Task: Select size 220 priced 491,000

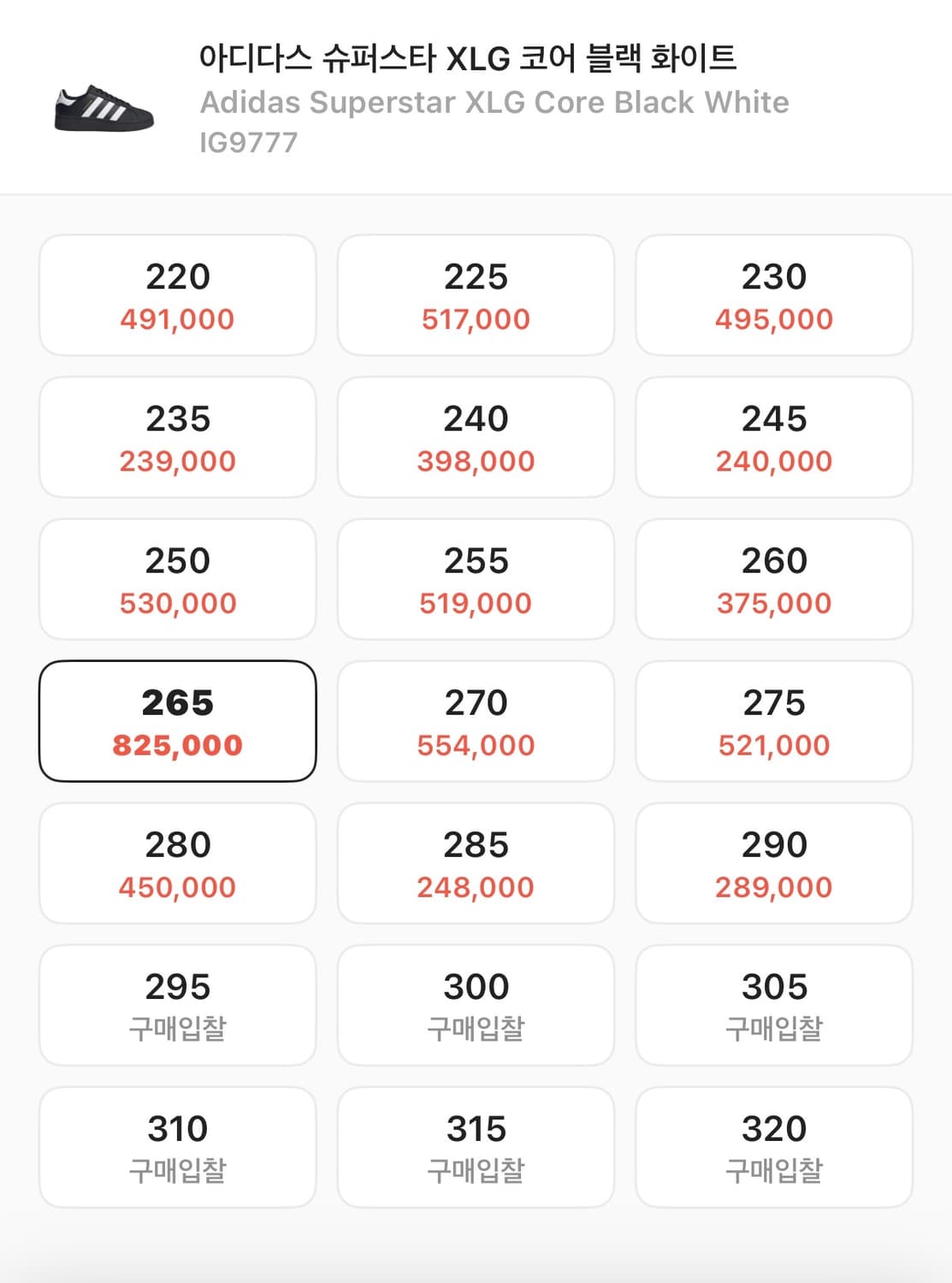Action: click(x=178, y=296)
